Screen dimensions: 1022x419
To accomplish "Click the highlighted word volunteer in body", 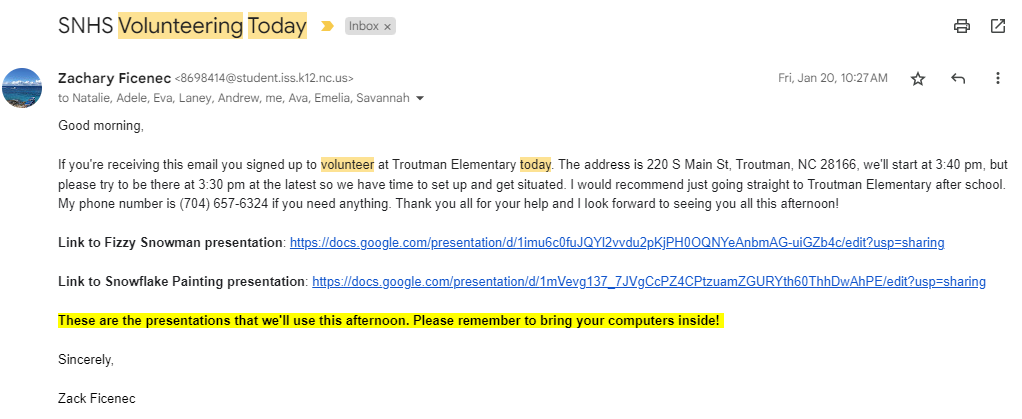I will [x=347, y=165].
